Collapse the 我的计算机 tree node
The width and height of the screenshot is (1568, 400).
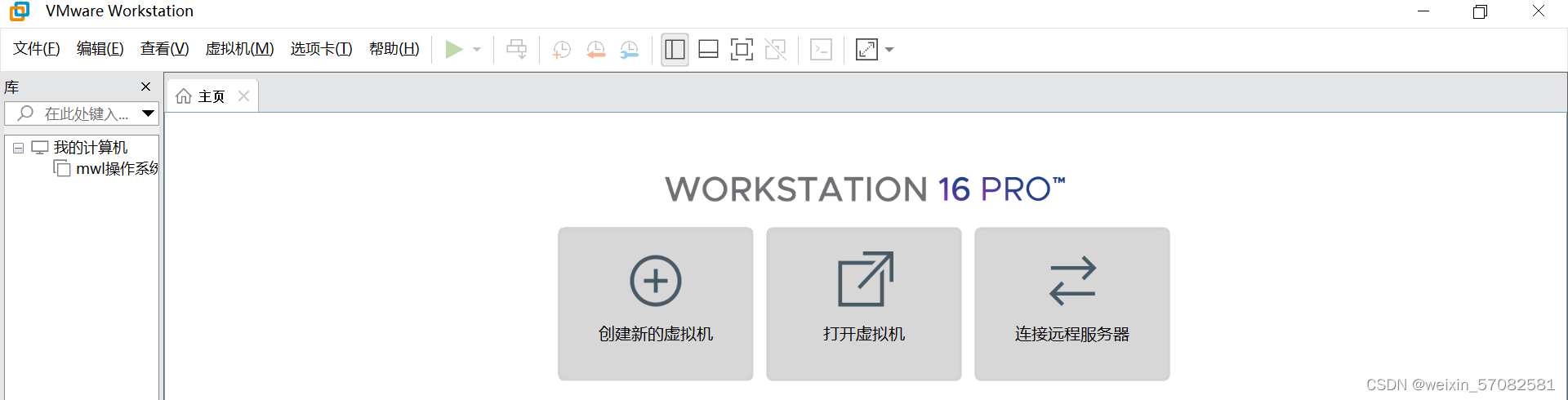18,149
